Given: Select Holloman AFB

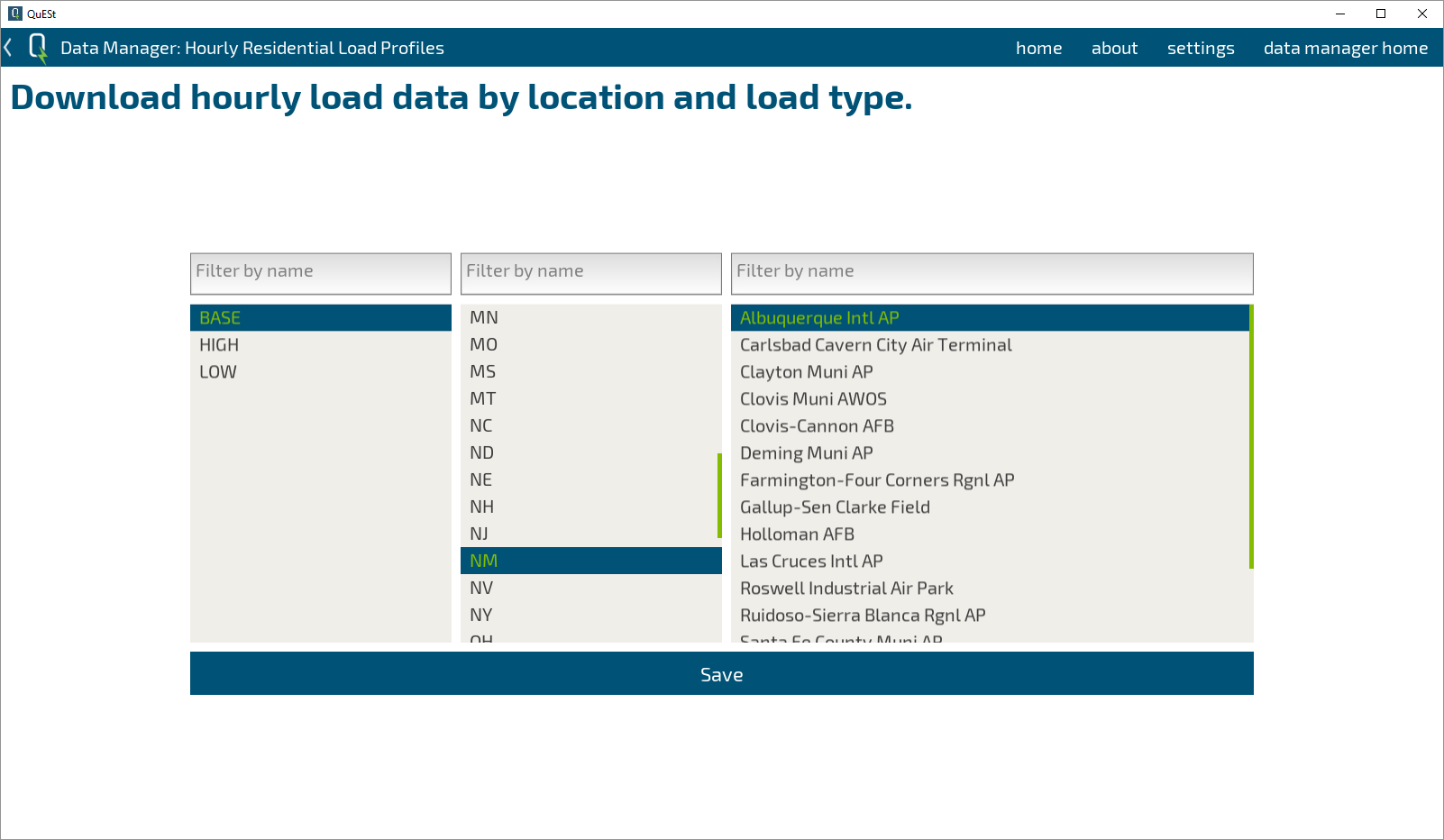Looking at the screenshot, I should click(x=990, y=534).
